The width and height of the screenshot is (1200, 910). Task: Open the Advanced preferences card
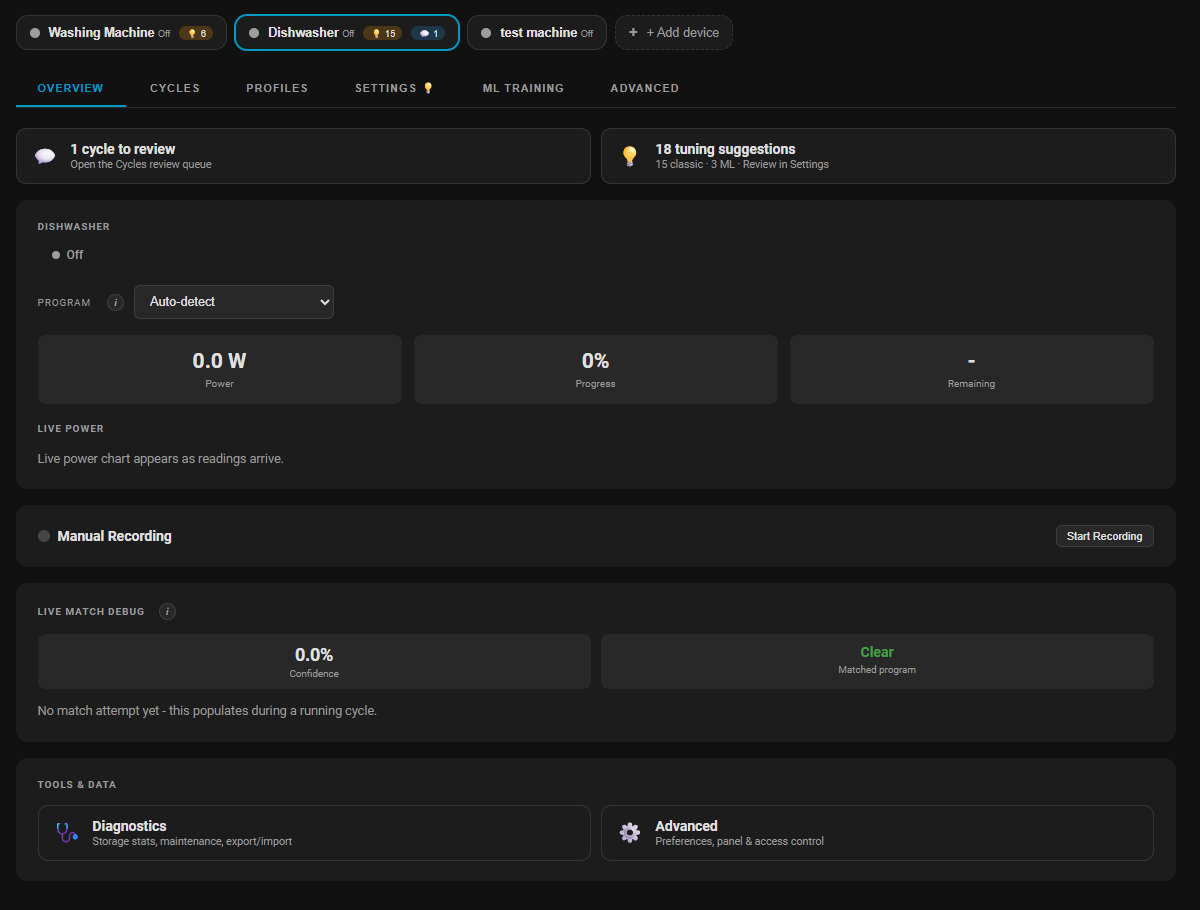[877, 833]
